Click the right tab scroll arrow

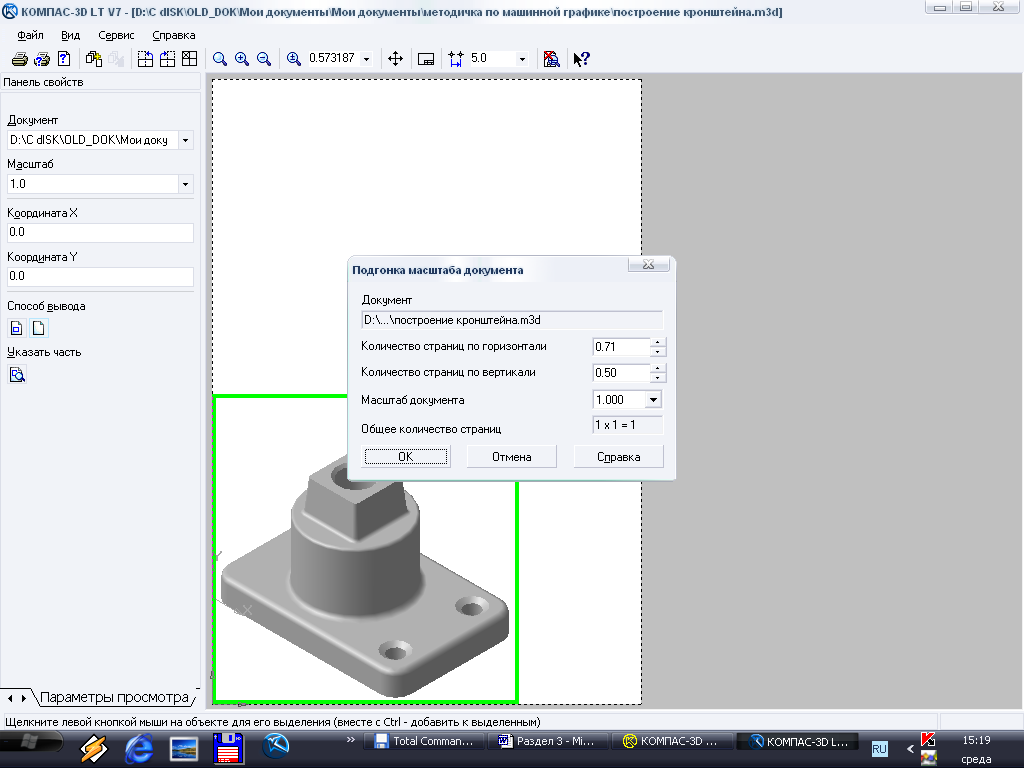[x=24, y=698]
